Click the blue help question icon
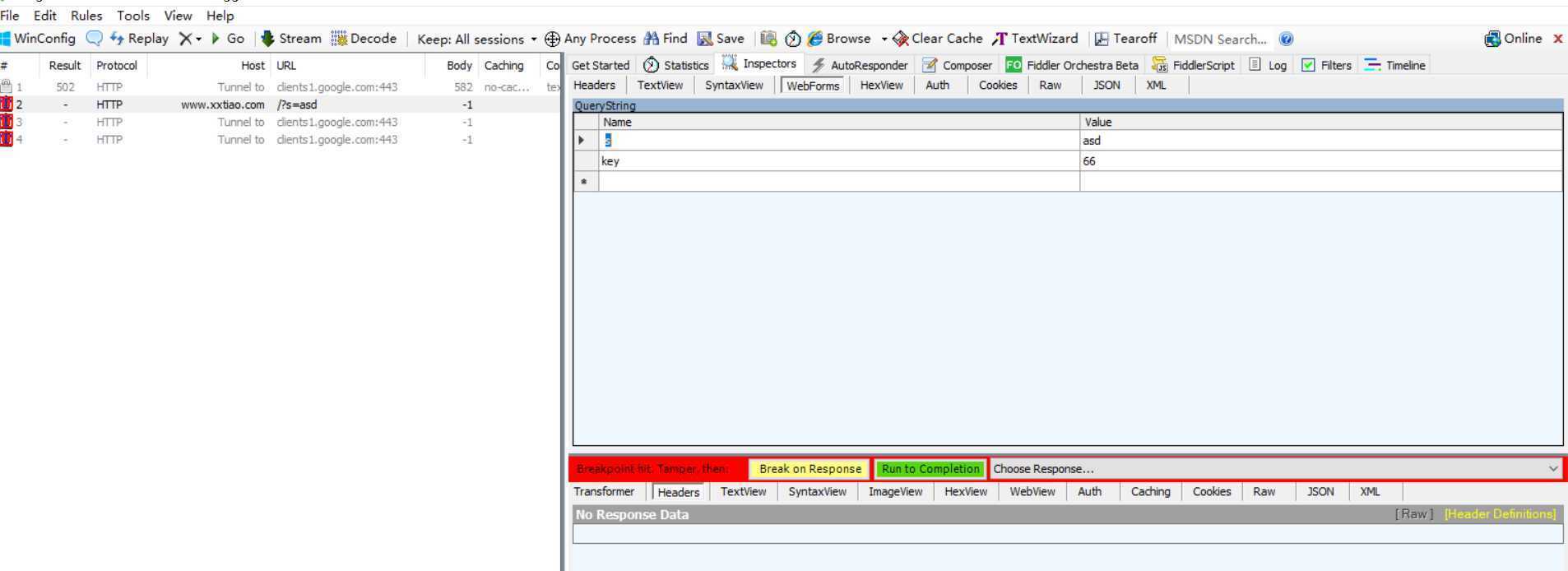 point(1287,39)
